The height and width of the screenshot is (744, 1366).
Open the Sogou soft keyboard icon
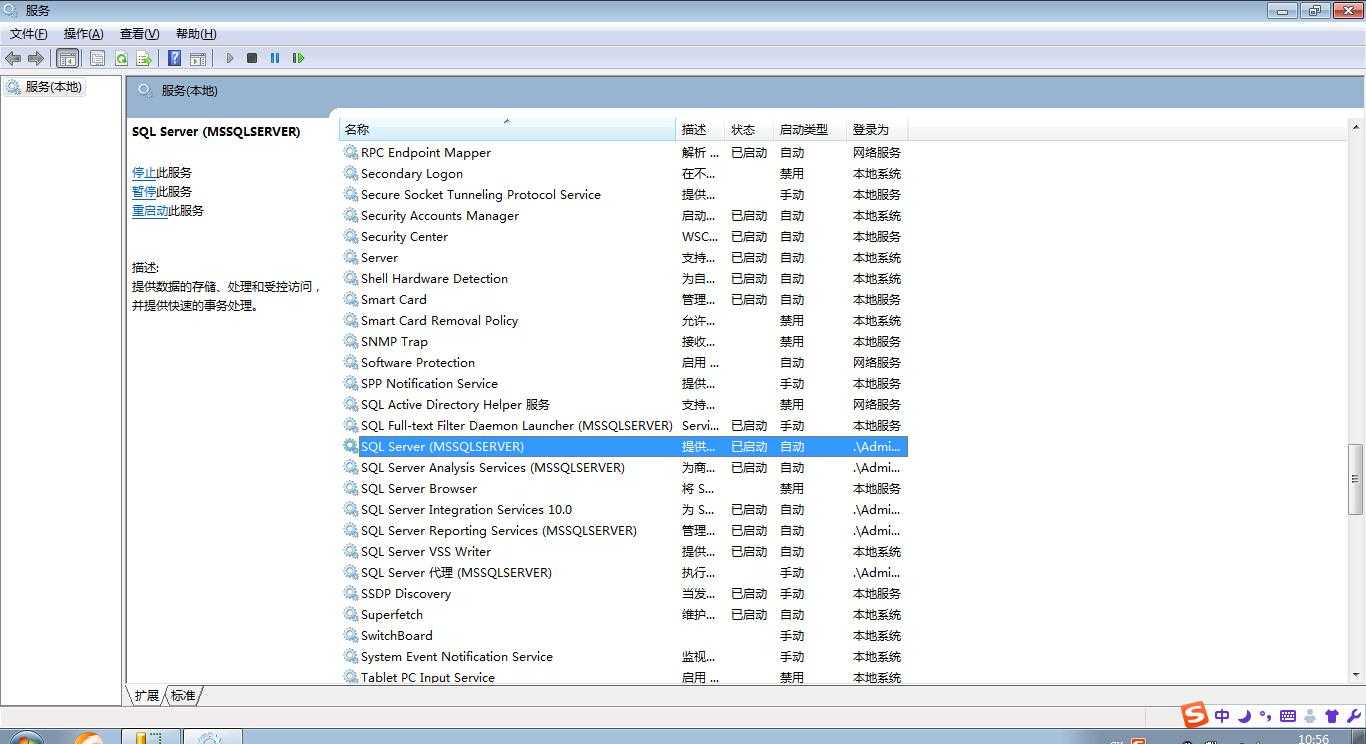point(1288,716)
